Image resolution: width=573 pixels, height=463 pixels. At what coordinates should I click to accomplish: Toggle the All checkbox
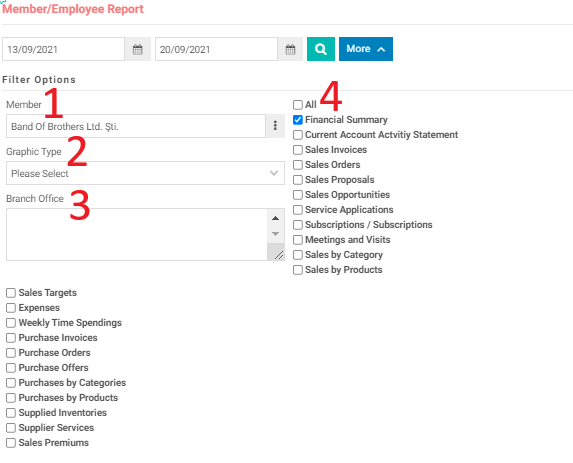tap(298, 105)
